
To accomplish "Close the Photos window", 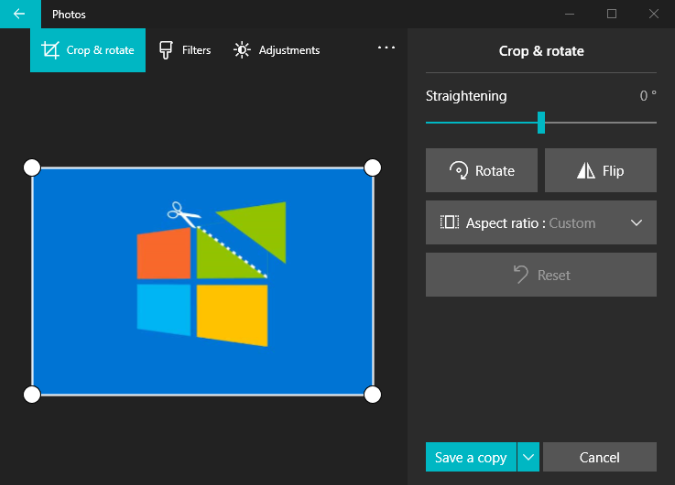I will pos(653,14).
